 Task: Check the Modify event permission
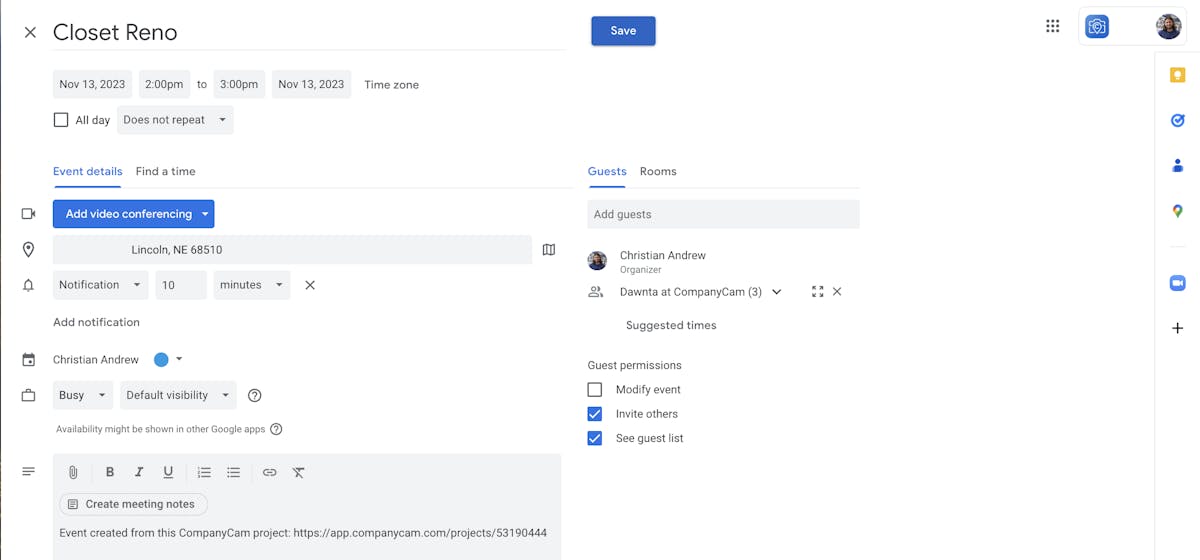pyautogui.click(x=595, y=390)
